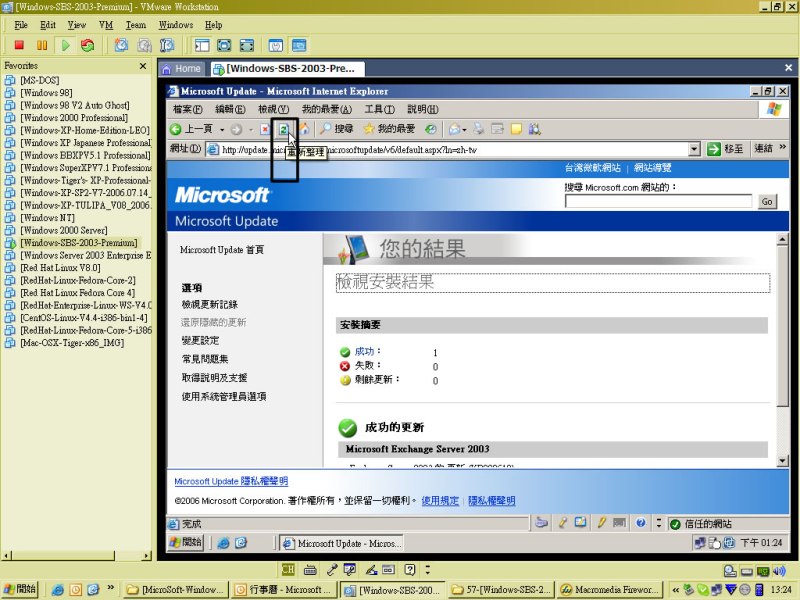
Task: Click the Macromedia Fireworks taskbar button
Action: coord(610,589)
